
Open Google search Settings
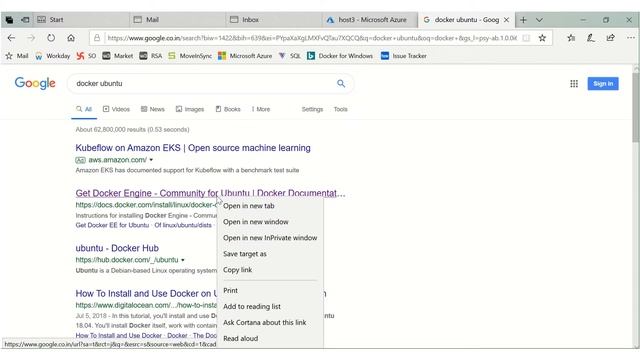[312, 109]
